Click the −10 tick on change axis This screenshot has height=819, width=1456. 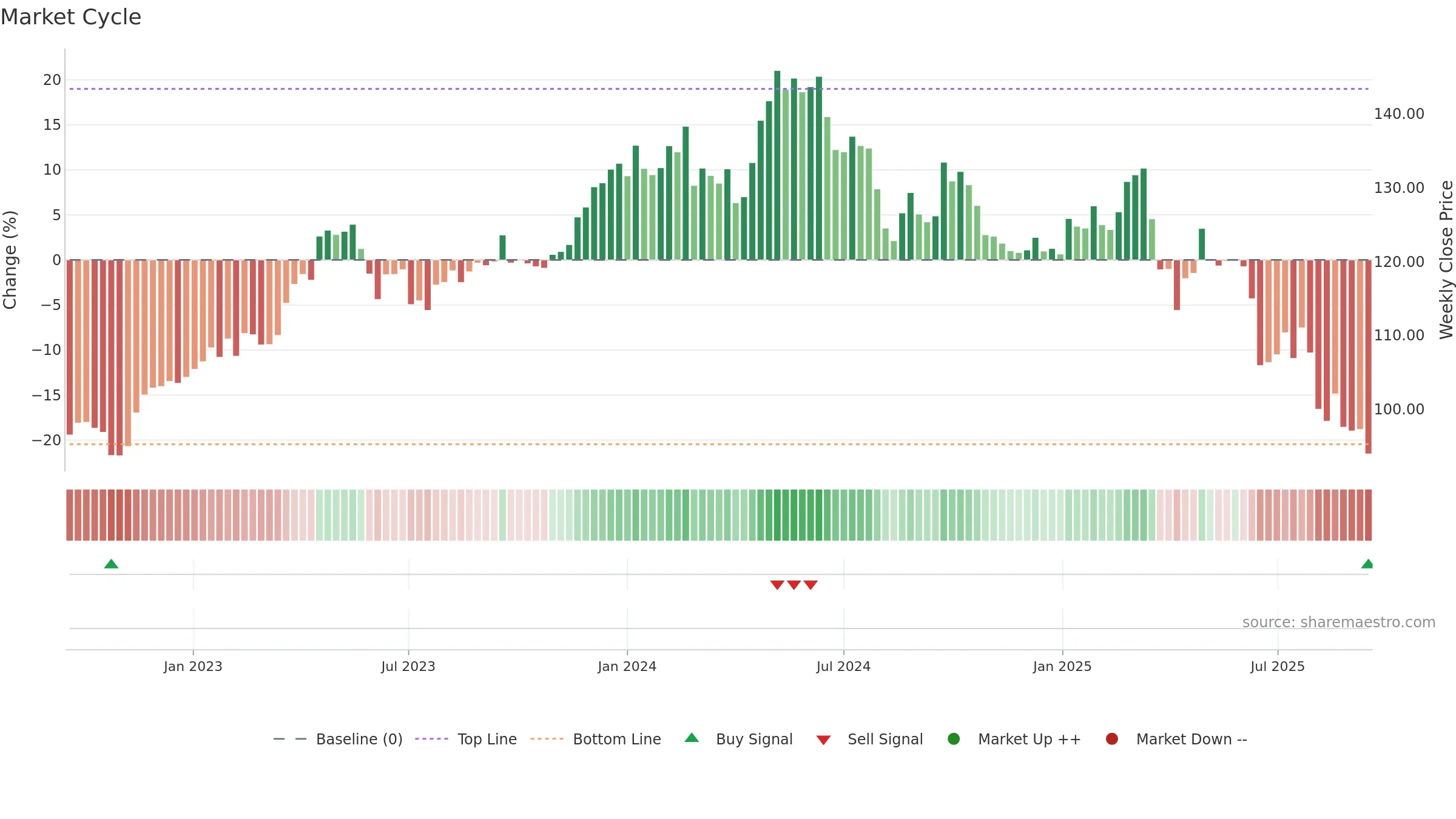(47, 350)
